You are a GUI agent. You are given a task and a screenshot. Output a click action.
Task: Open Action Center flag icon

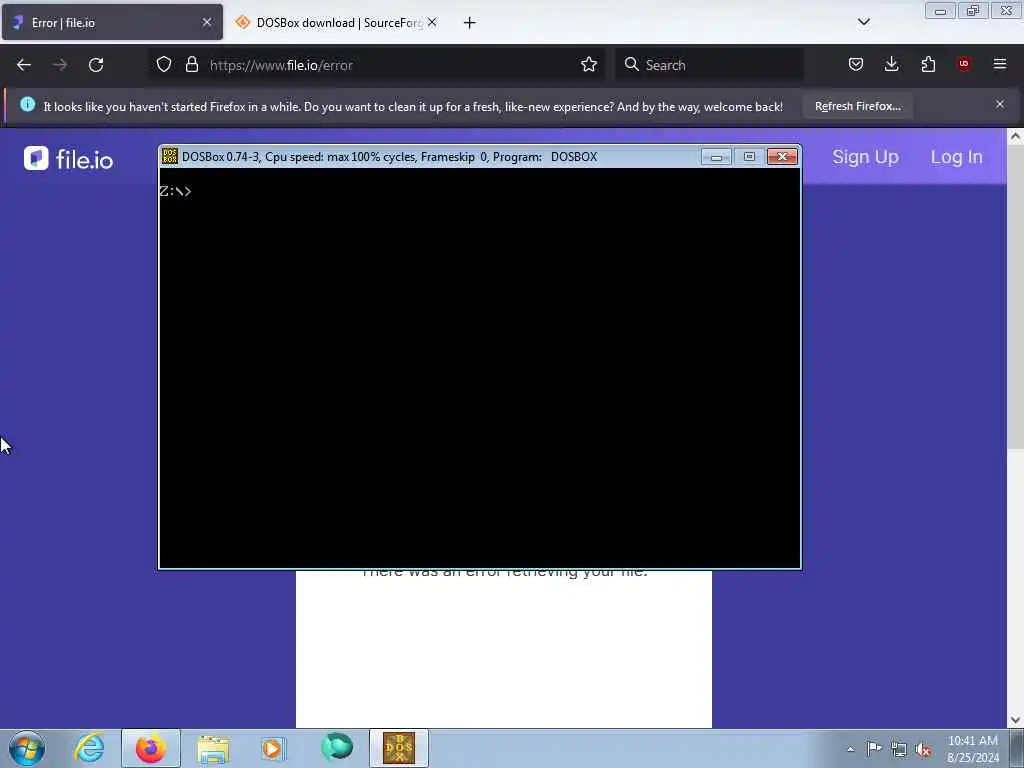pyautogui.click(x=874, y=749)
